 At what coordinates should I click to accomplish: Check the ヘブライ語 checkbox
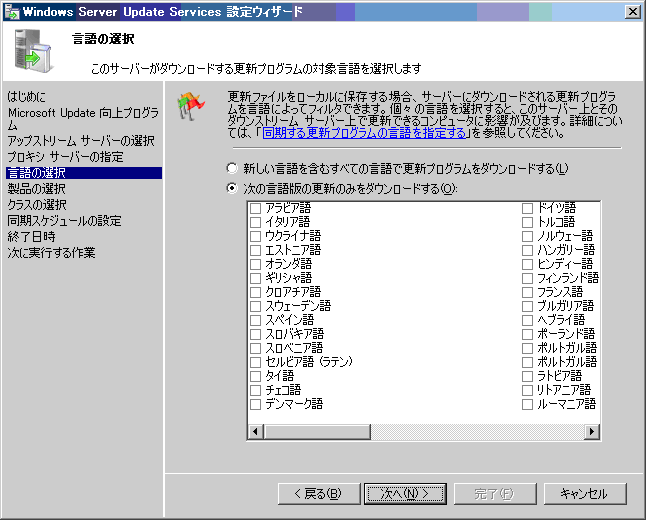(x=527, y=320)
